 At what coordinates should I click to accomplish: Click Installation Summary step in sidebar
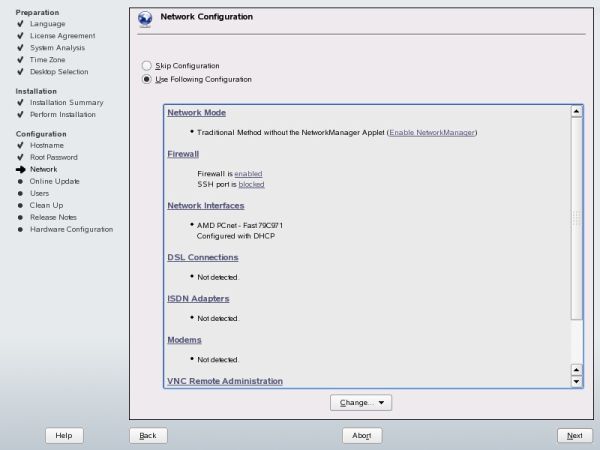point(67,103)
